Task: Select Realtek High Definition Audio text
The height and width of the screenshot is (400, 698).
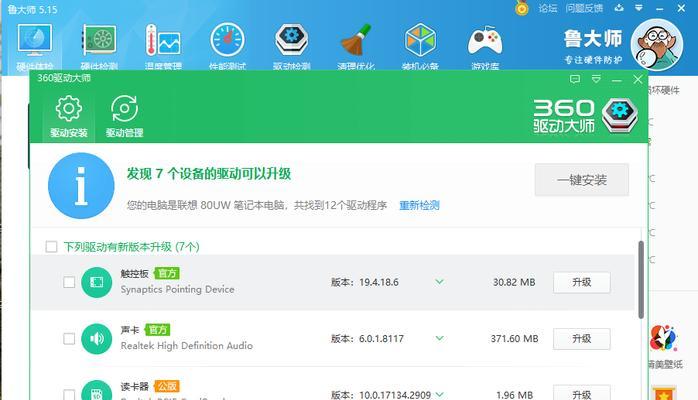Action: coord(187,346)
